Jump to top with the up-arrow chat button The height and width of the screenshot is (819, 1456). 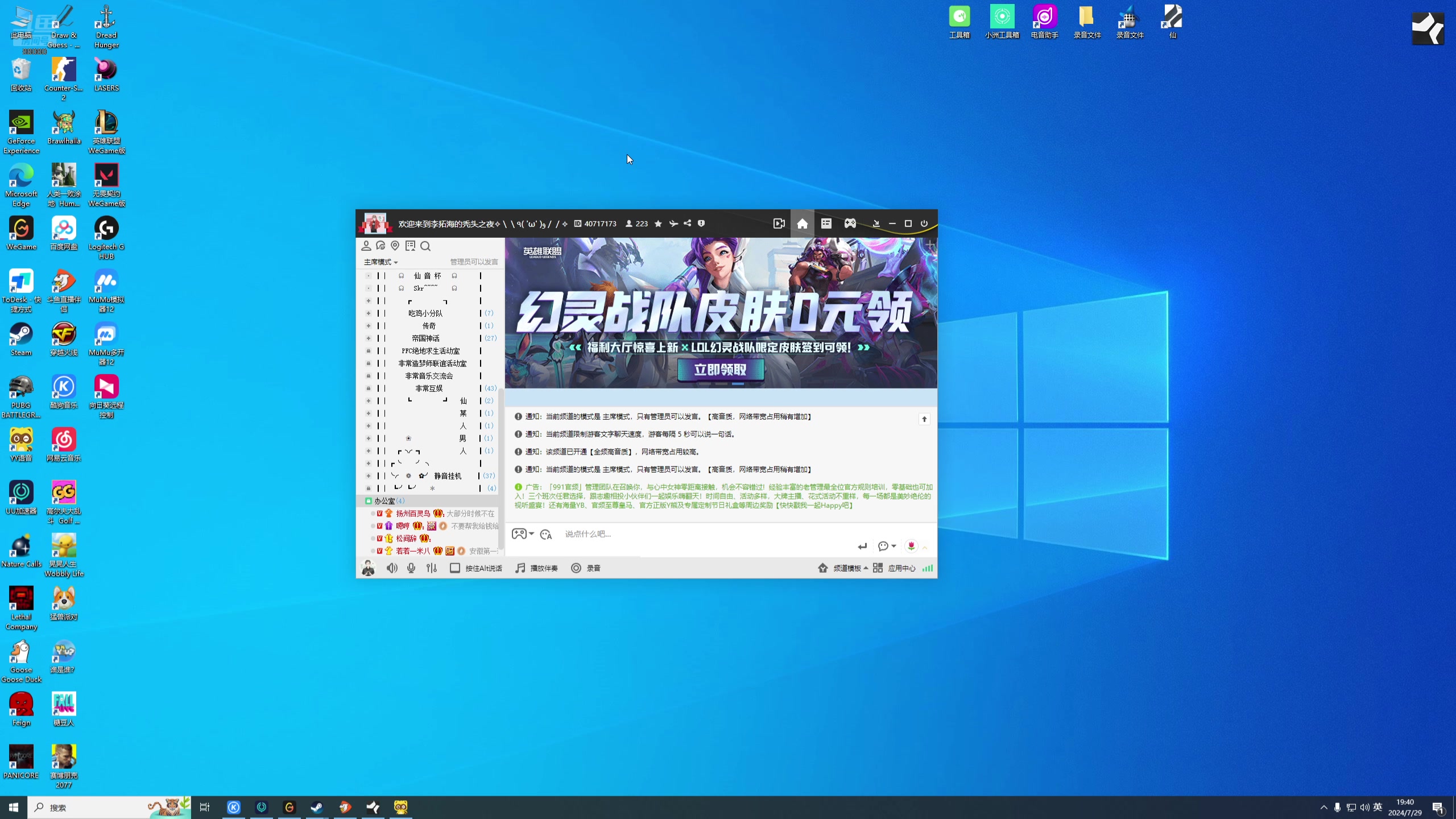click(x=924, y=419)
